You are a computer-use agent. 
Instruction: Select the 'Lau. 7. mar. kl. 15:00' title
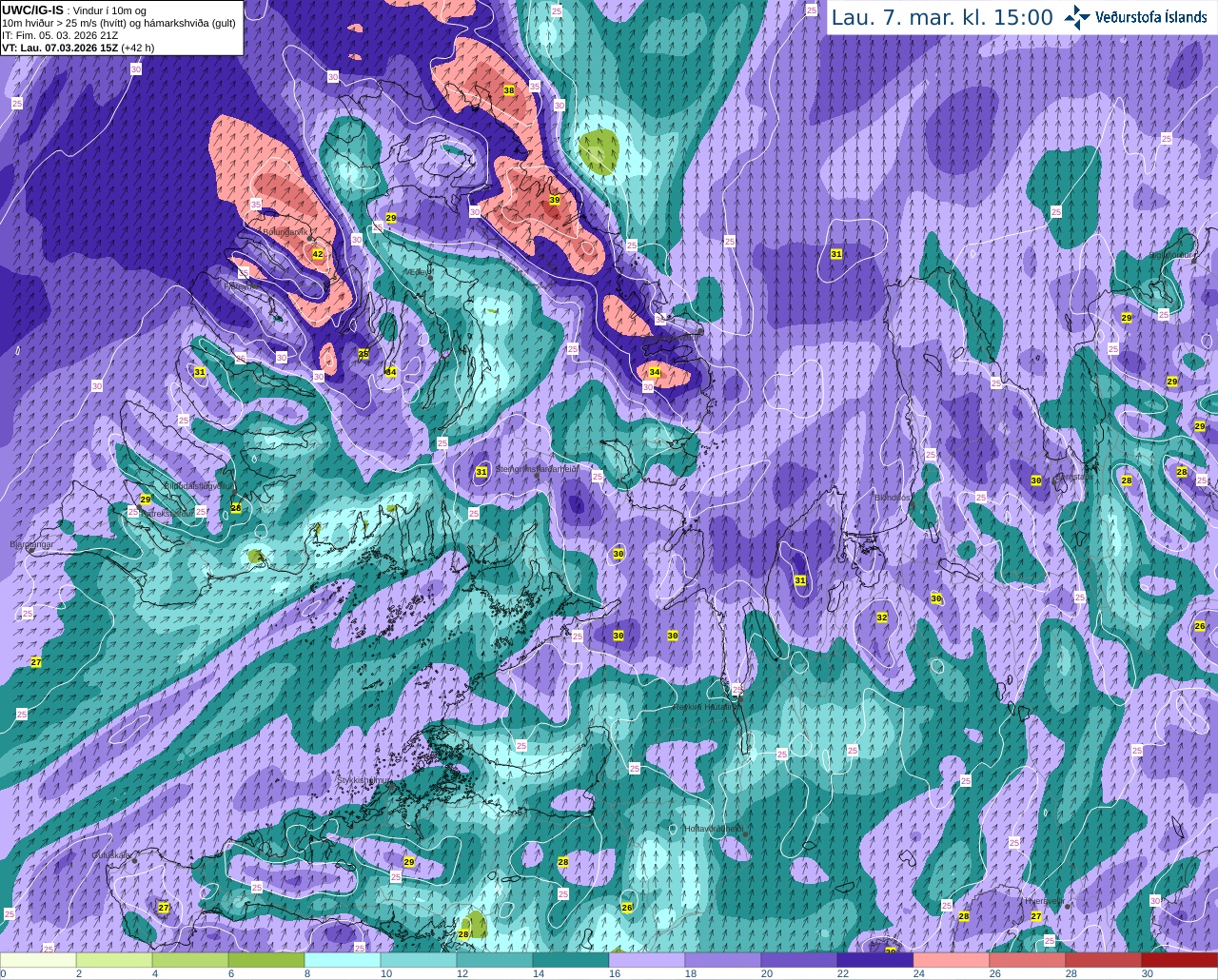point(942,17)
